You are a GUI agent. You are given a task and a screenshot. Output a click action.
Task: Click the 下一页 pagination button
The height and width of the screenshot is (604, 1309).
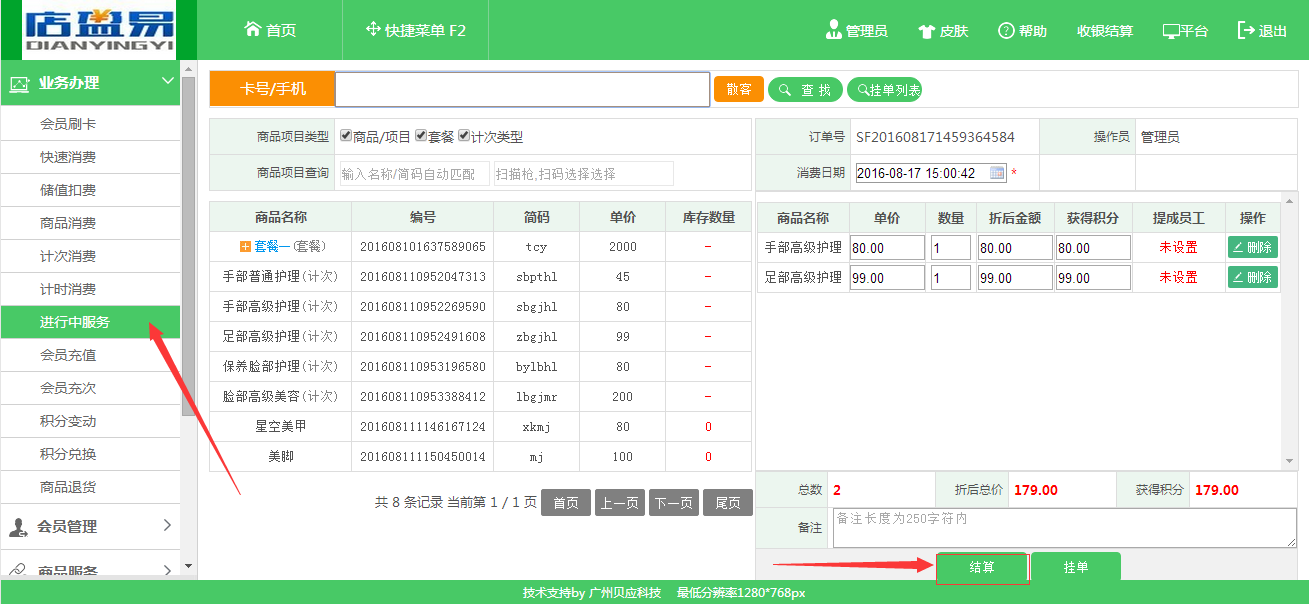pyautogui.click(x=674, y=503)
